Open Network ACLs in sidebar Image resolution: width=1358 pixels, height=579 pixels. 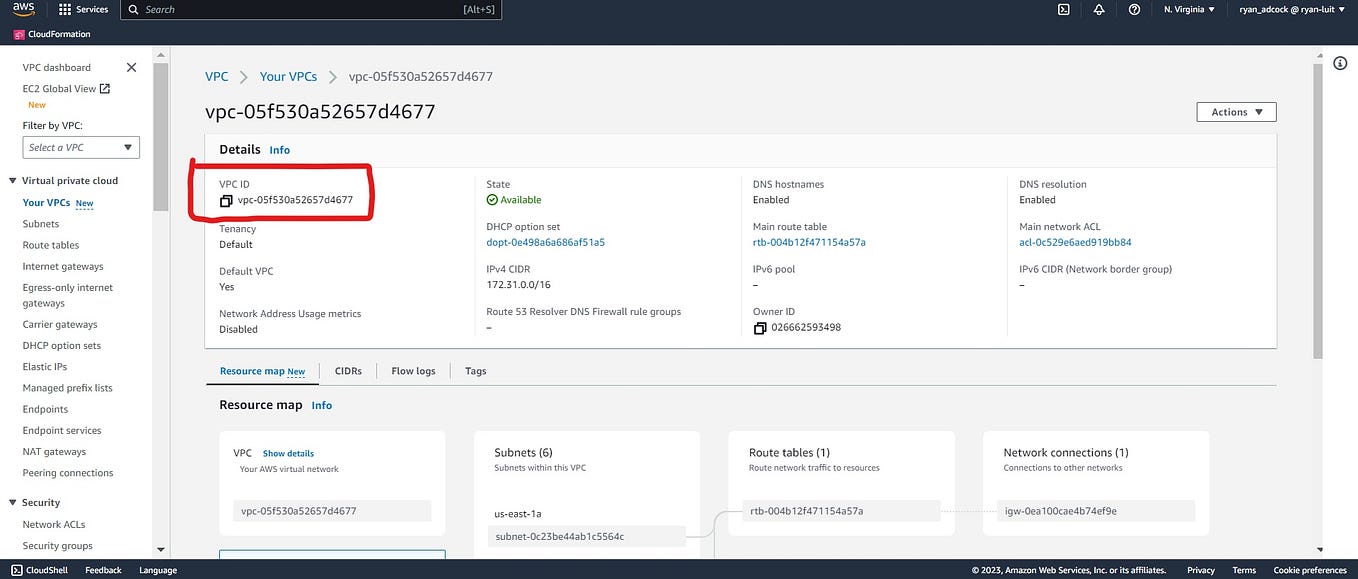[x=54, y=524]
